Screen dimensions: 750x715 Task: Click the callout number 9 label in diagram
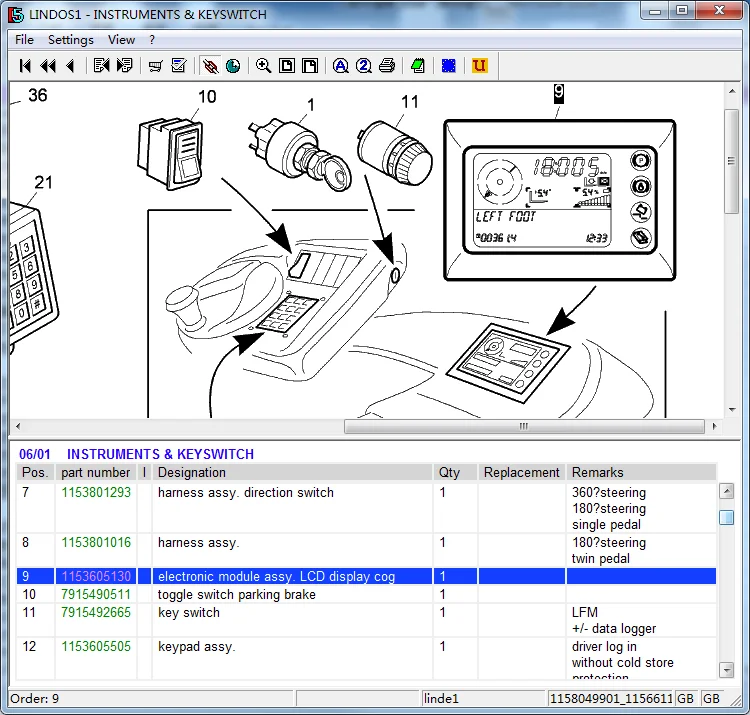click(x=558, y=93)
